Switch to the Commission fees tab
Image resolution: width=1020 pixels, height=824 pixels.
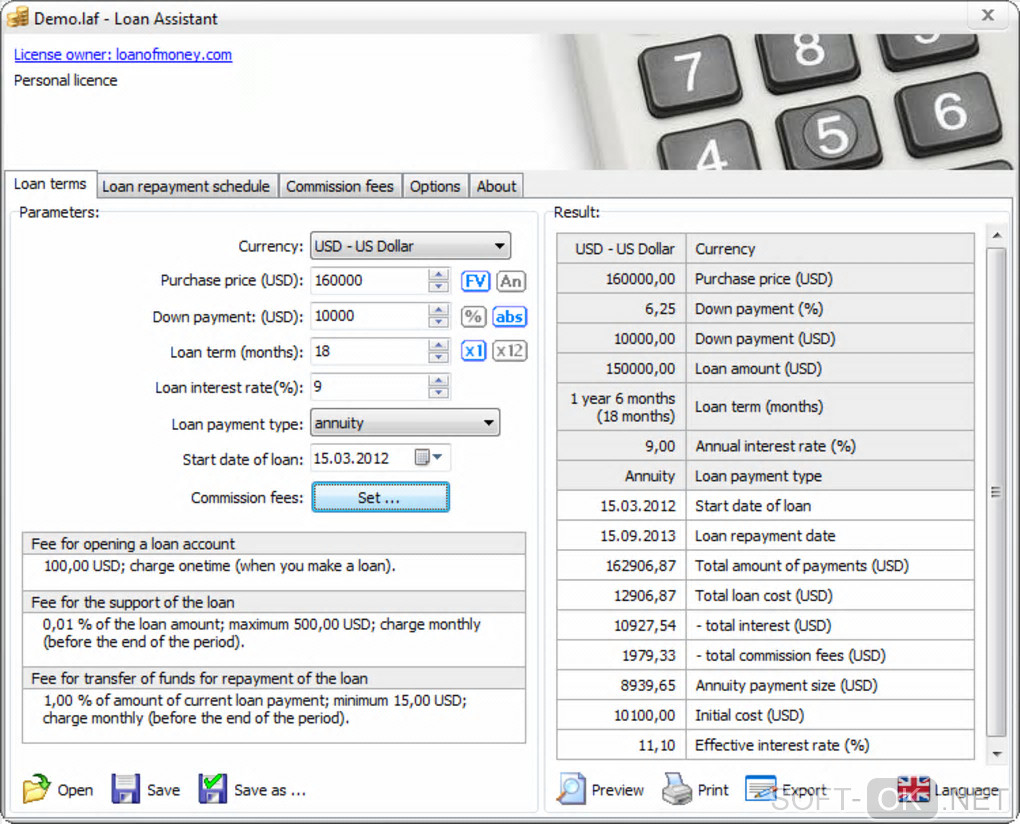tap(340, 187)
